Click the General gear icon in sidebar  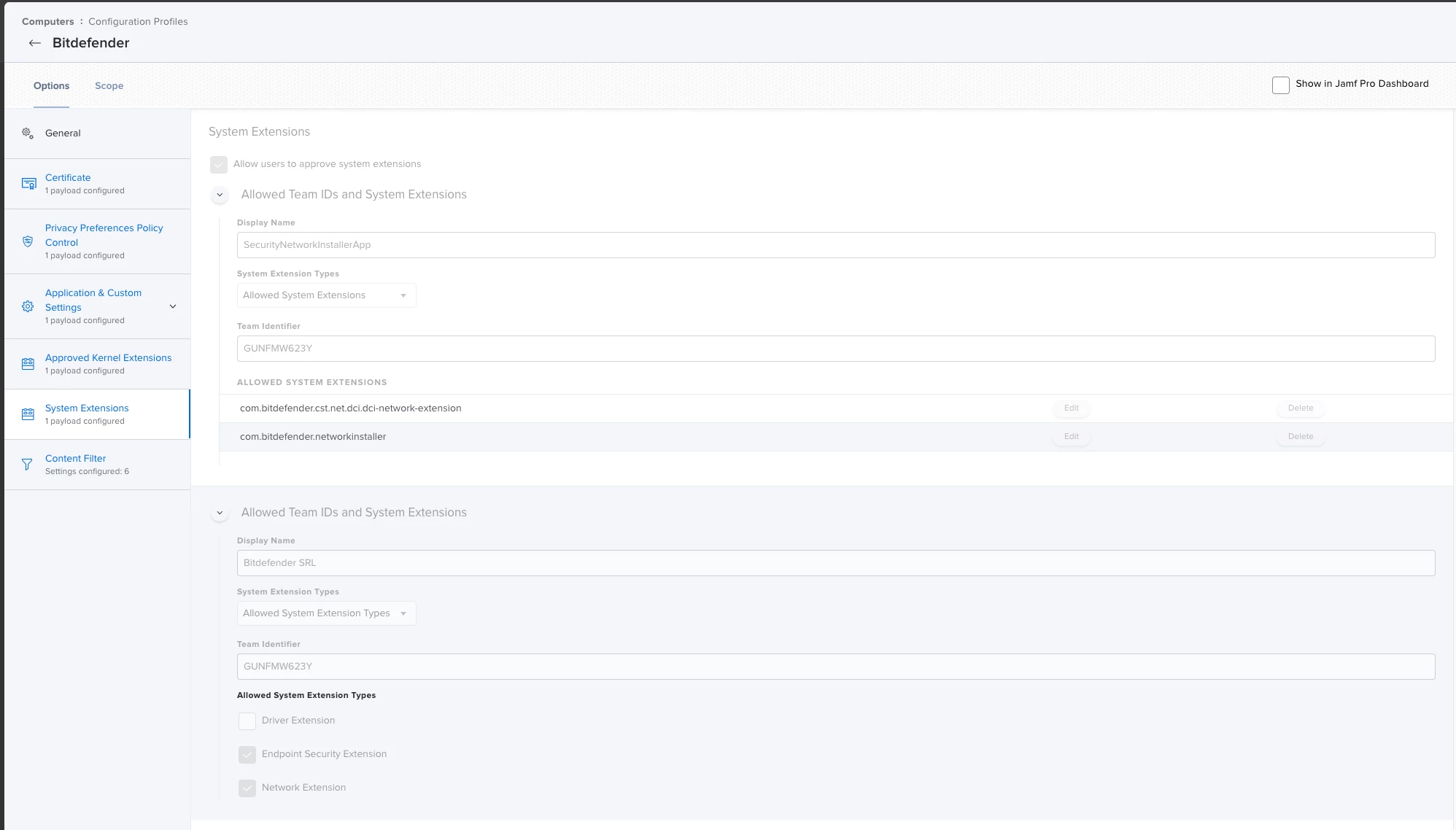[28, 133]
